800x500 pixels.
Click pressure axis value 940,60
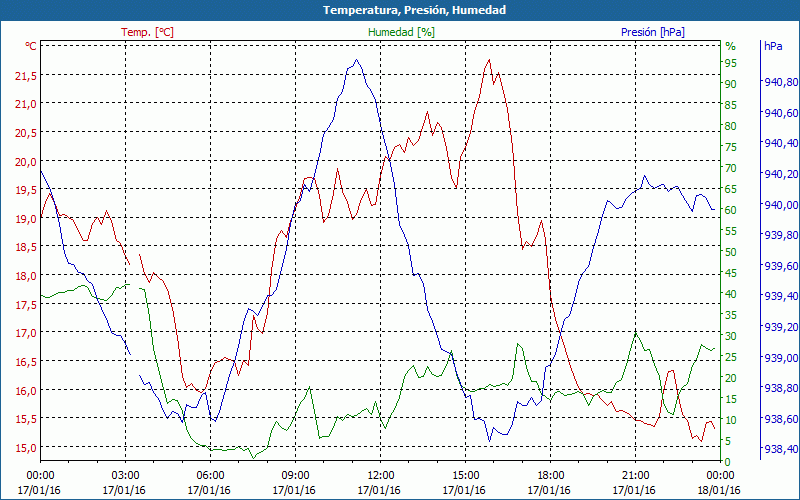(x=782, y=113)
